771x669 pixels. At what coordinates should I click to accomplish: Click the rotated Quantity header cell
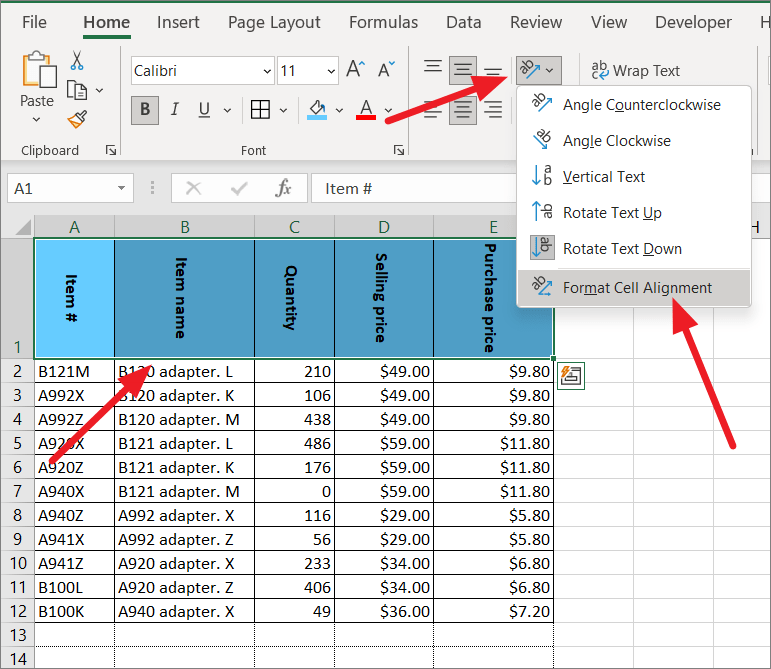[x=294, y=298]
